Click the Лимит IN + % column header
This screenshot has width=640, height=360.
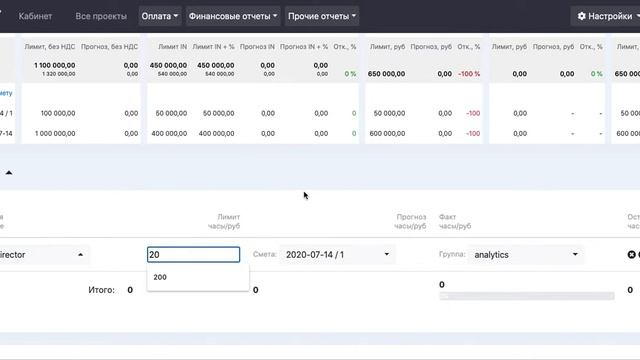click(x=213, y=47)
